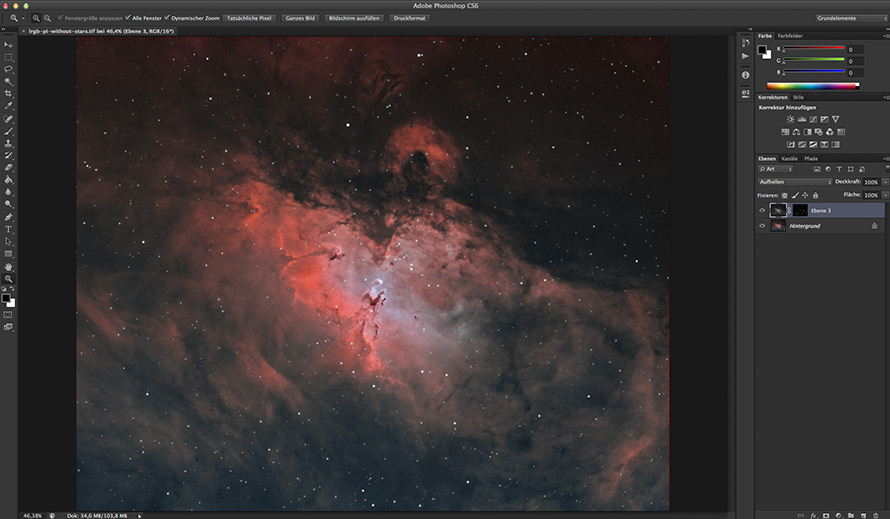The height and width of the screenshot is (519, 890).
Task: Click the Tatsächliche Pixel button
Action: coord(249,18)
